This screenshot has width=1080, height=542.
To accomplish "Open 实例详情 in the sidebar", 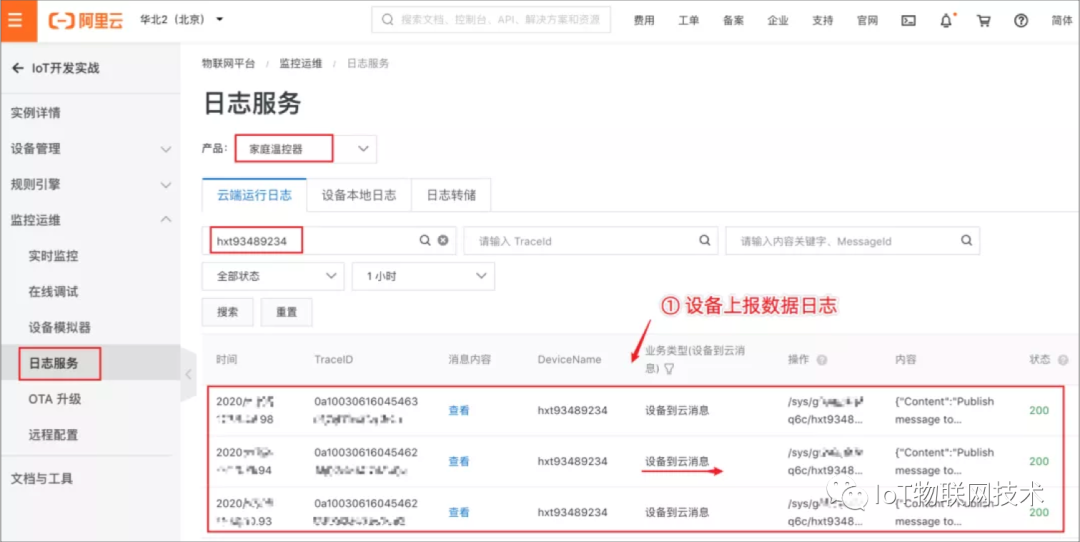I will click(x=35, y=112).
